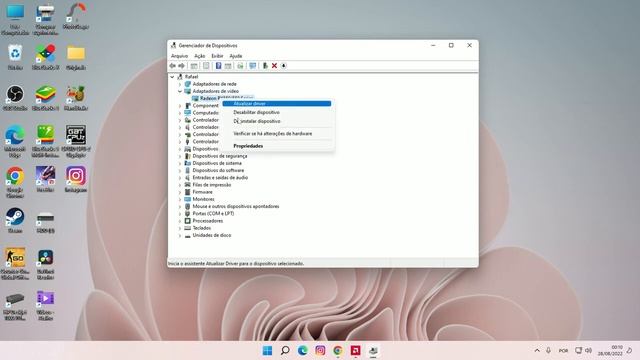The height and width of the screenshot is (360, 640).
Task: Open the AMD software taskbar icon
Action: (356, 351)
